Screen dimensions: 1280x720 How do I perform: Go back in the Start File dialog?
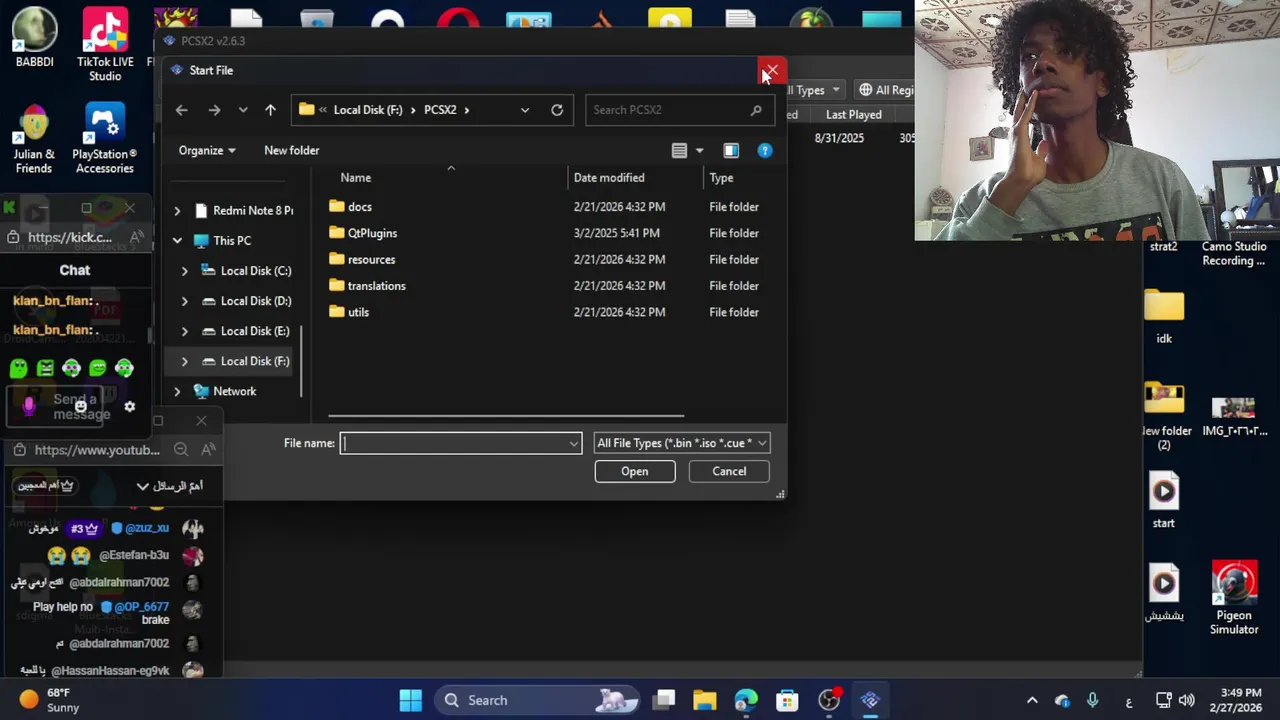pyautogui.click(x=181, y=110)
